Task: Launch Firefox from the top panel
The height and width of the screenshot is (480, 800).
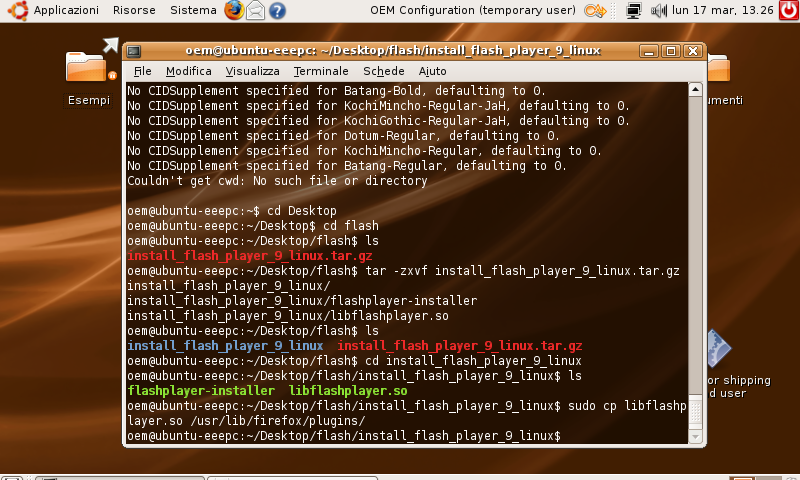Action: [x=234, y=10]
